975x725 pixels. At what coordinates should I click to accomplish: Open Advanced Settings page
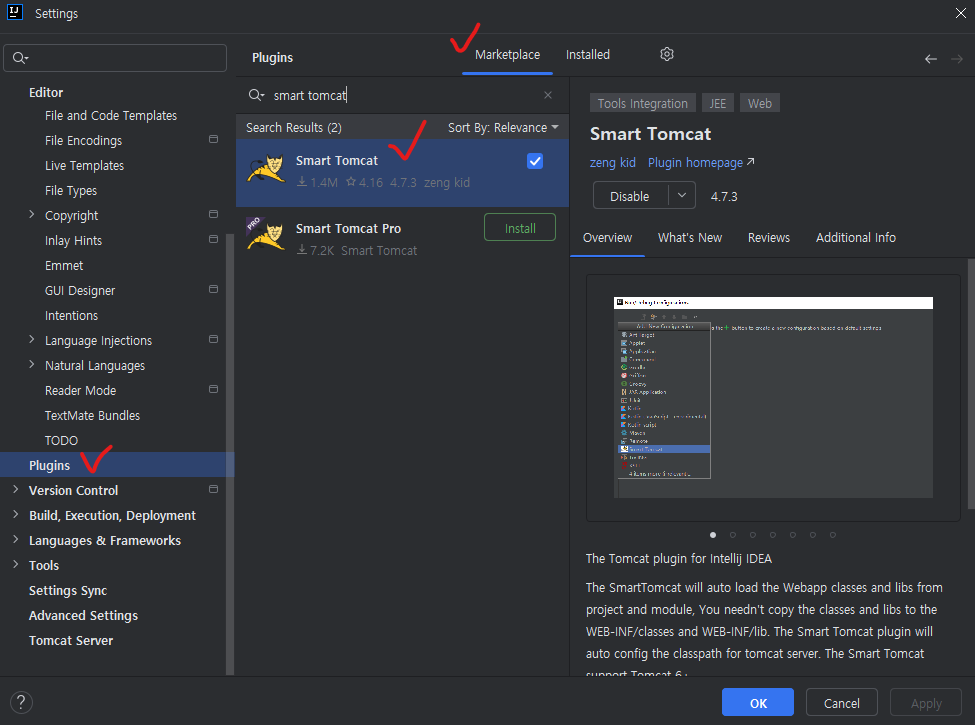[x=83, y=615]
